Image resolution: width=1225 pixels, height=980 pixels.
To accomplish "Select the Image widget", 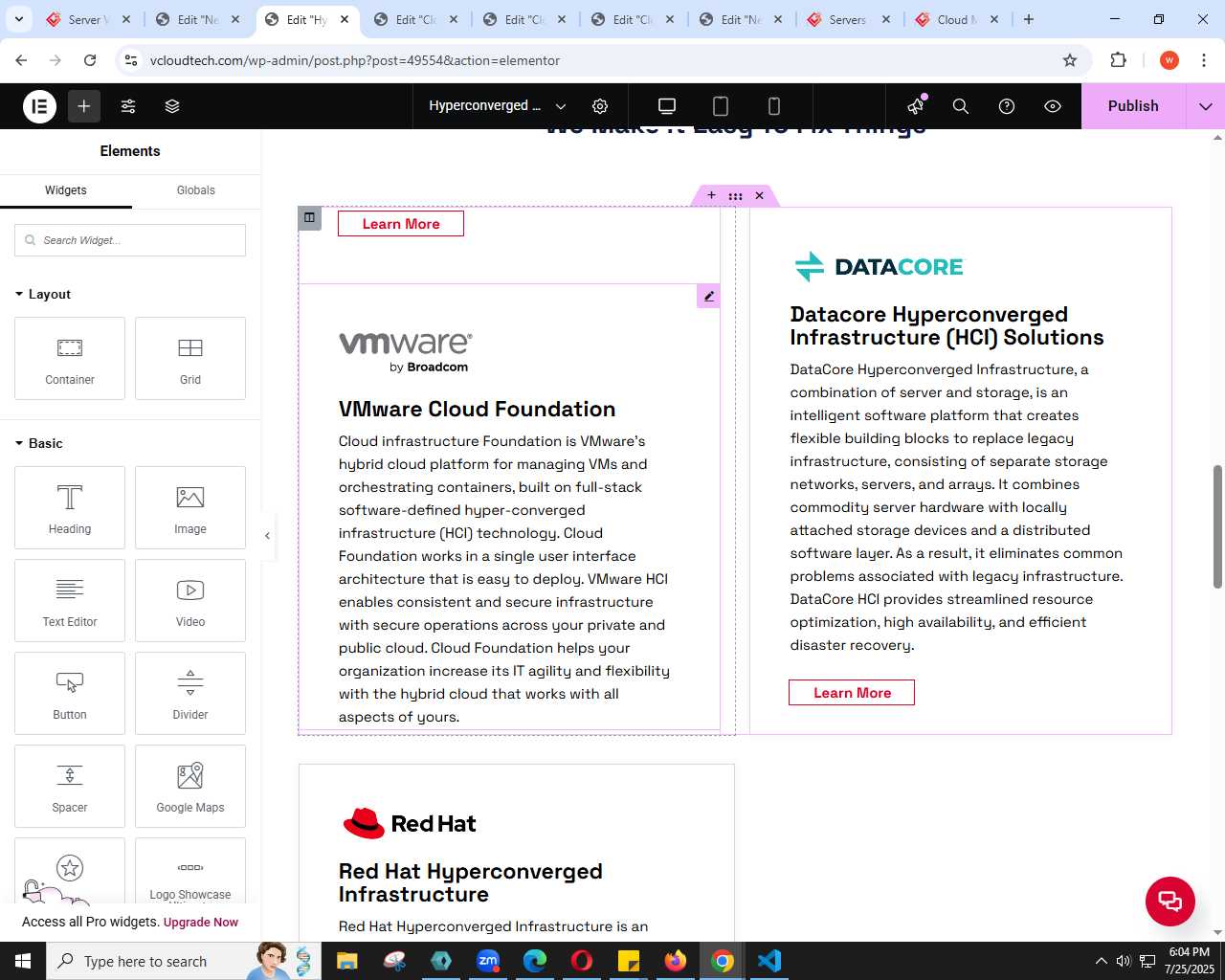I will coord(190,508).
